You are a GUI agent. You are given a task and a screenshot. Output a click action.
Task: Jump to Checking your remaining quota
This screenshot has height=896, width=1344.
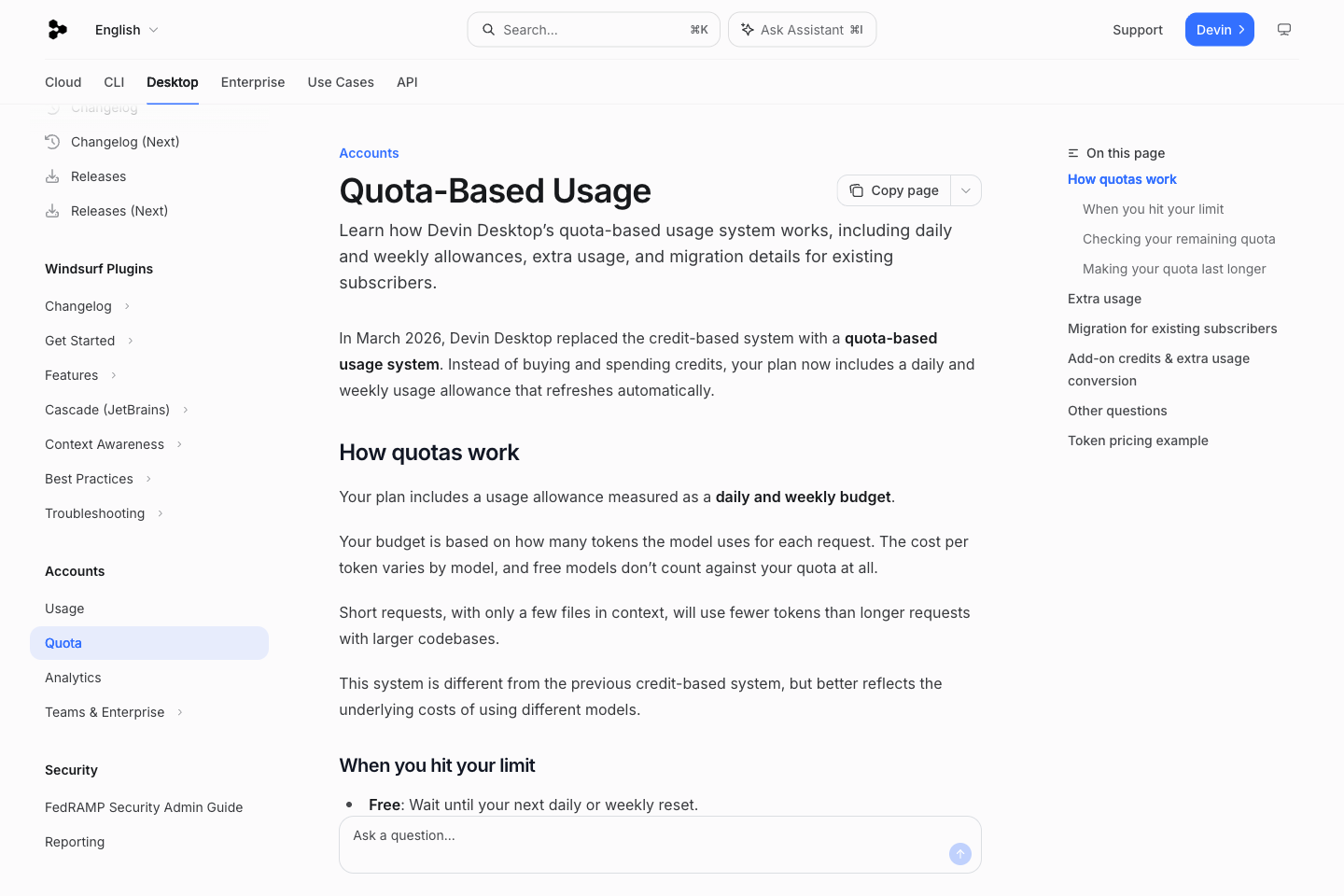[x=1179, y=239]
